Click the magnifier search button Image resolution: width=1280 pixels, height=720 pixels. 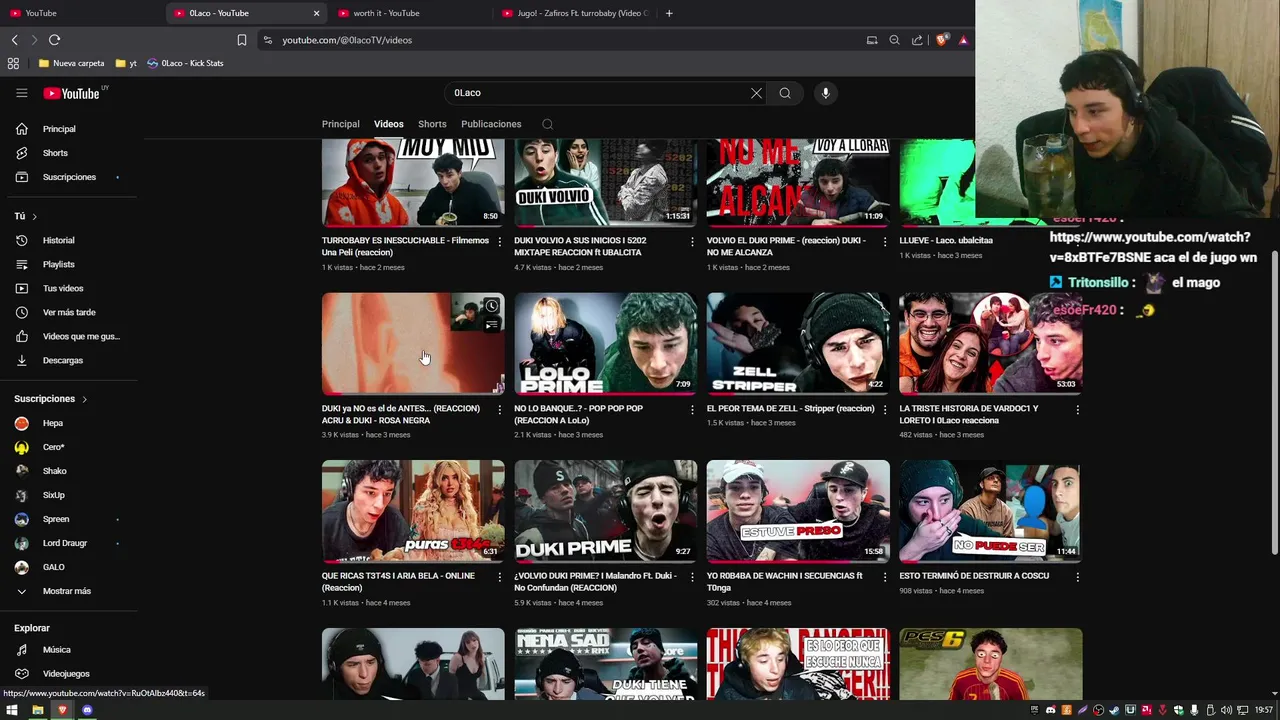point(785,93)
